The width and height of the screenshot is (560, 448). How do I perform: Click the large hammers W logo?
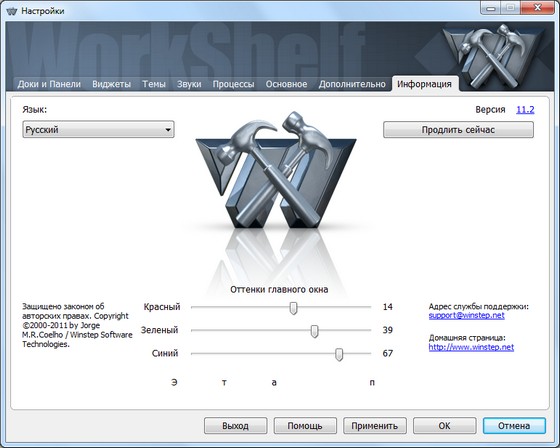tap(276, 171)
